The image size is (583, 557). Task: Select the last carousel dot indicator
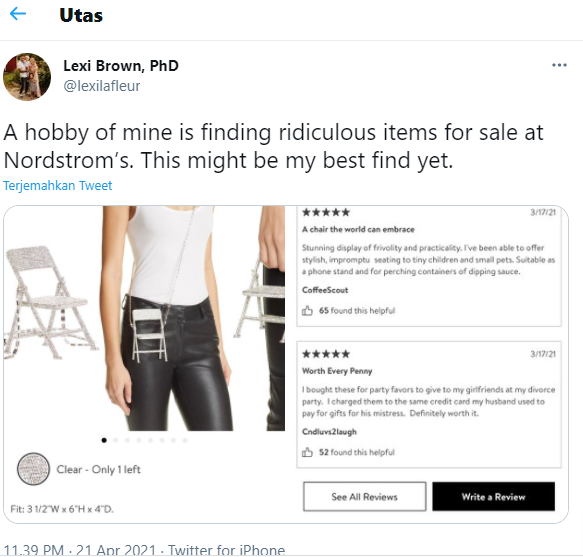(185, 440)
